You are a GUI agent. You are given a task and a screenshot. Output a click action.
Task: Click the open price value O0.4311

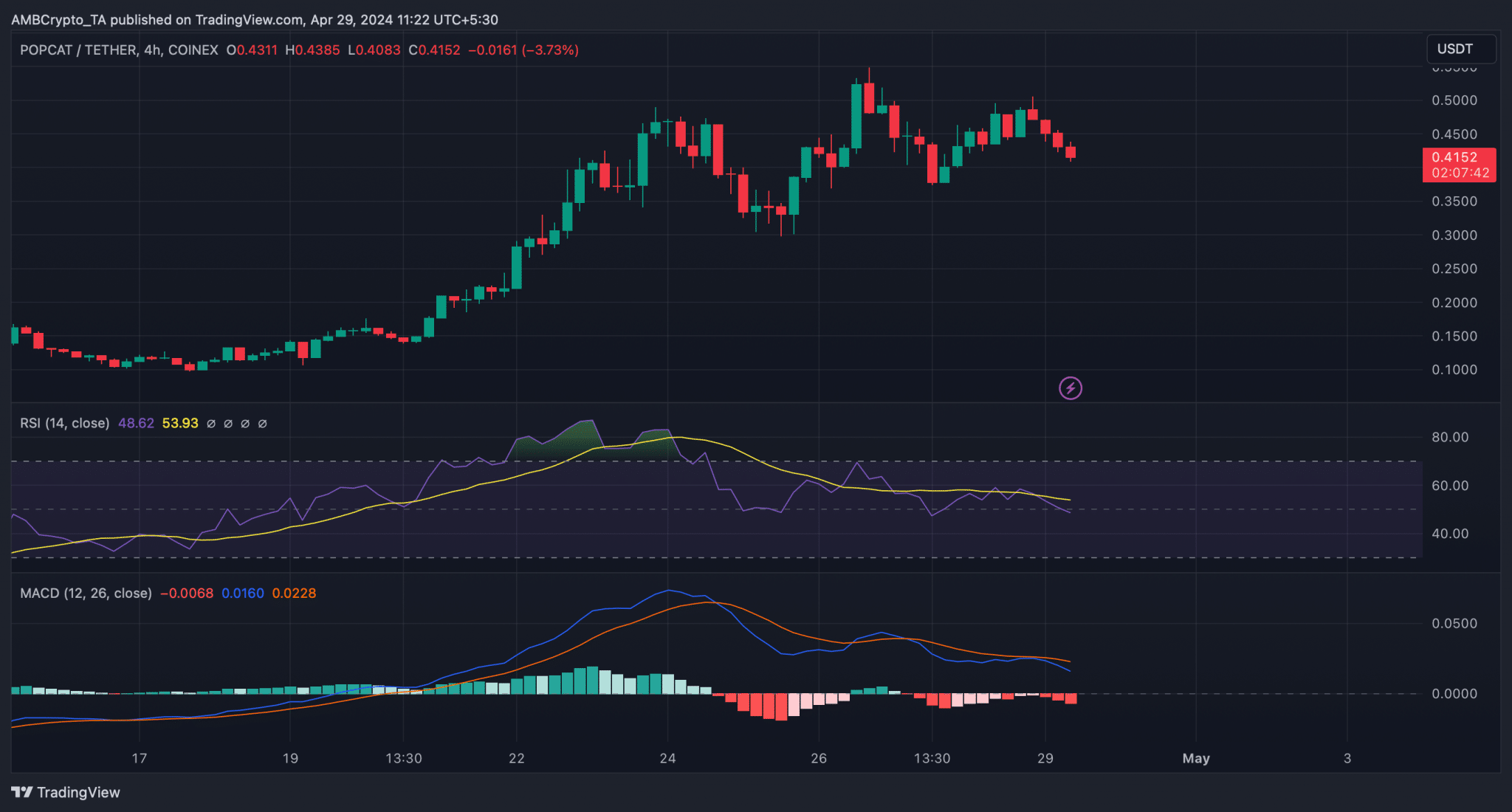[252, 50]
